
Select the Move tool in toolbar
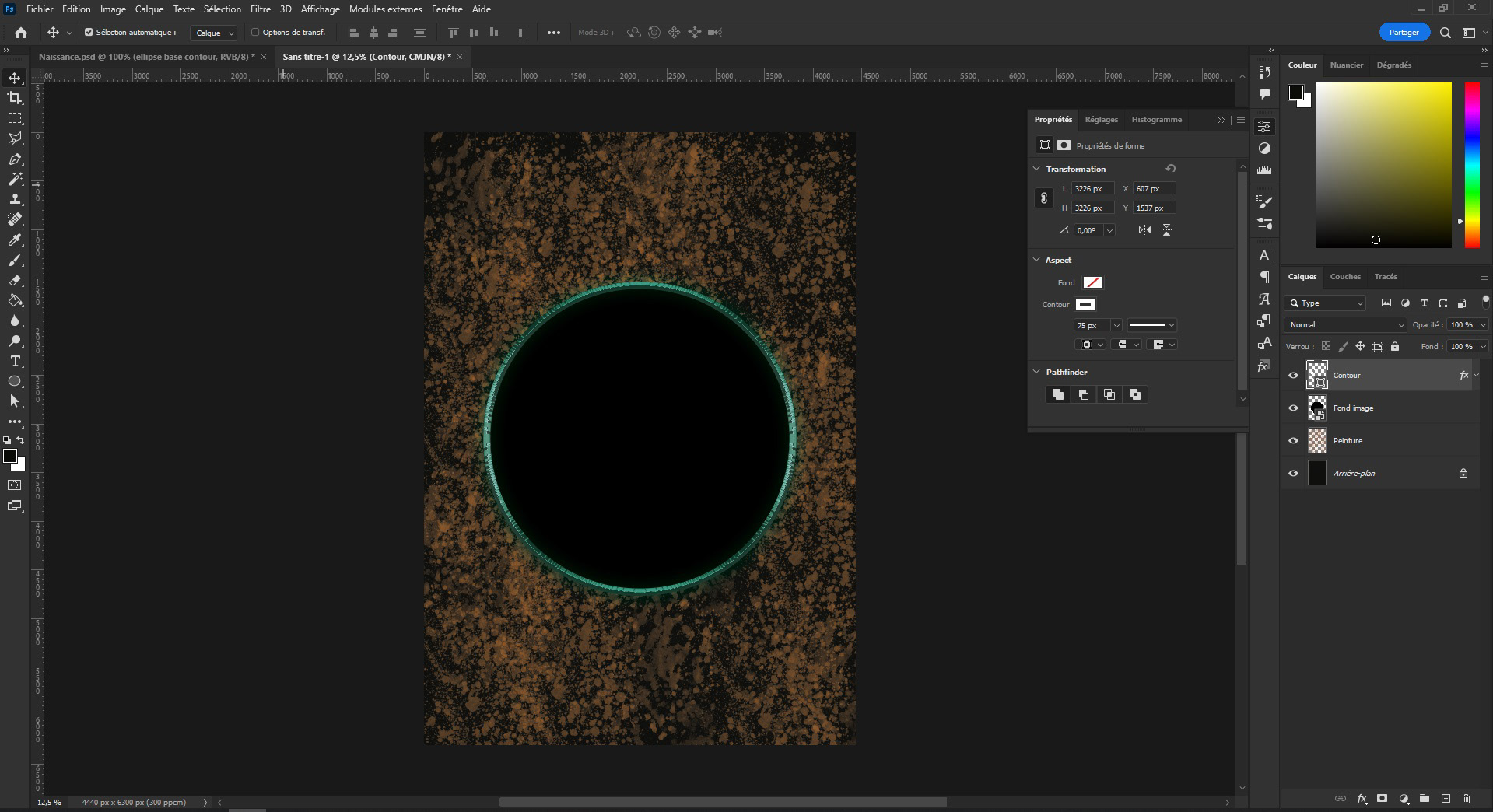pyautogui.click(x=15, y=78)
